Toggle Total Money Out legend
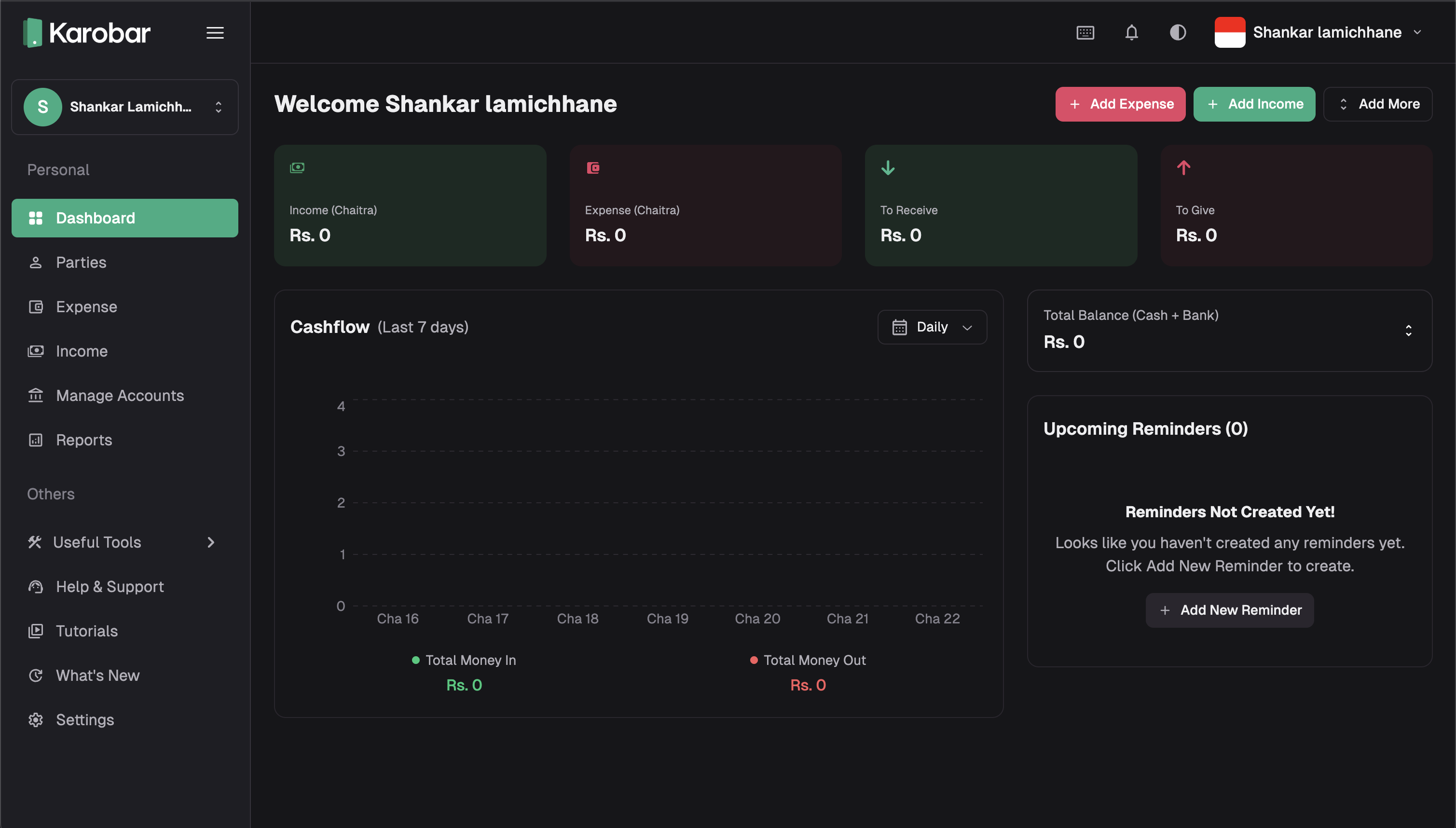This screenshot has width=1456, height=828. tap(808, 660)
